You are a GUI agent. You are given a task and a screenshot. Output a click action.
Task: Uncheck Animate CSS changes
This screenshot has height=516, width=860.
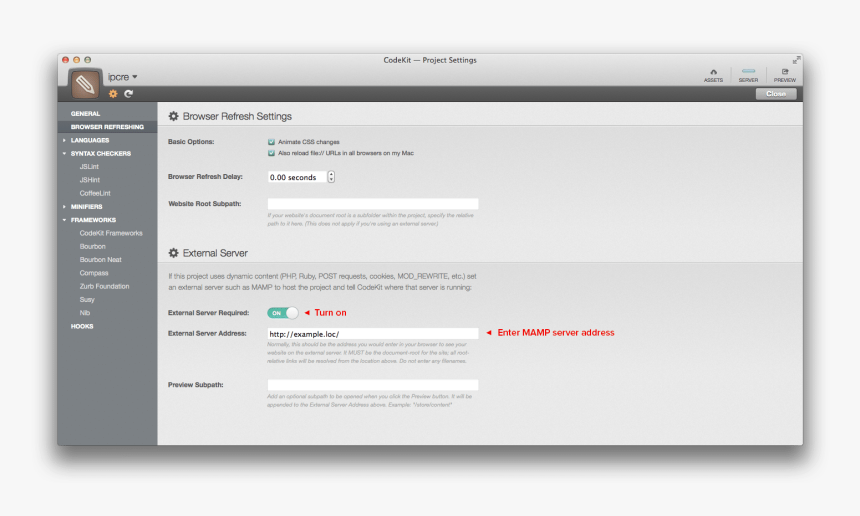pos(271,142)
